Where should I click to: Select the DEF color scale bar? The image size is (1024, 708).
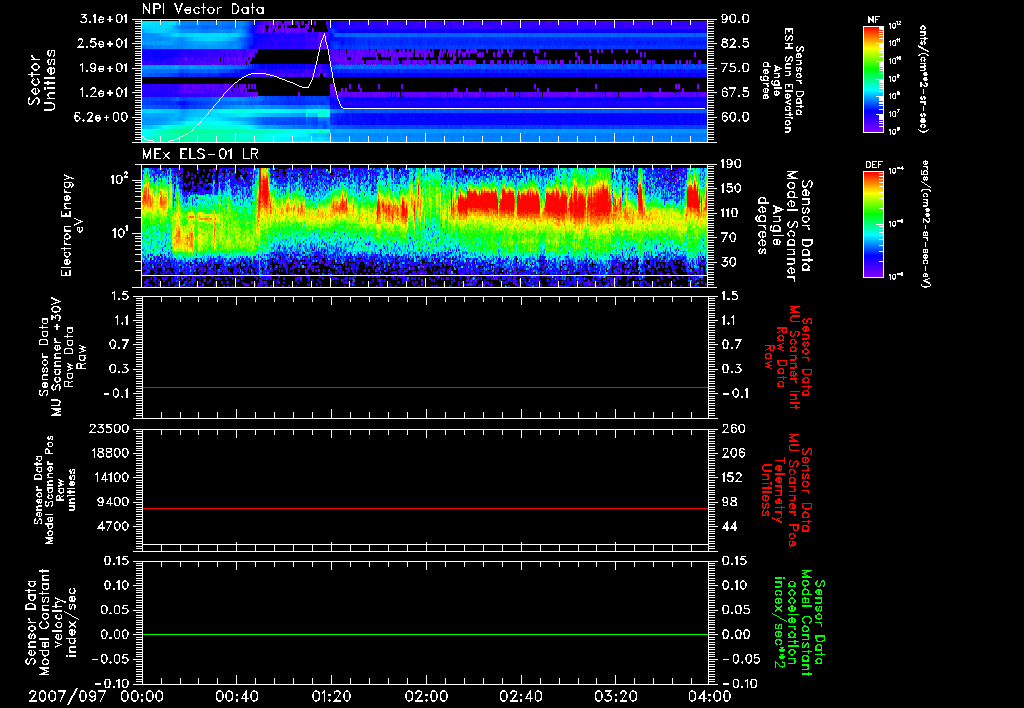point(873,225)
